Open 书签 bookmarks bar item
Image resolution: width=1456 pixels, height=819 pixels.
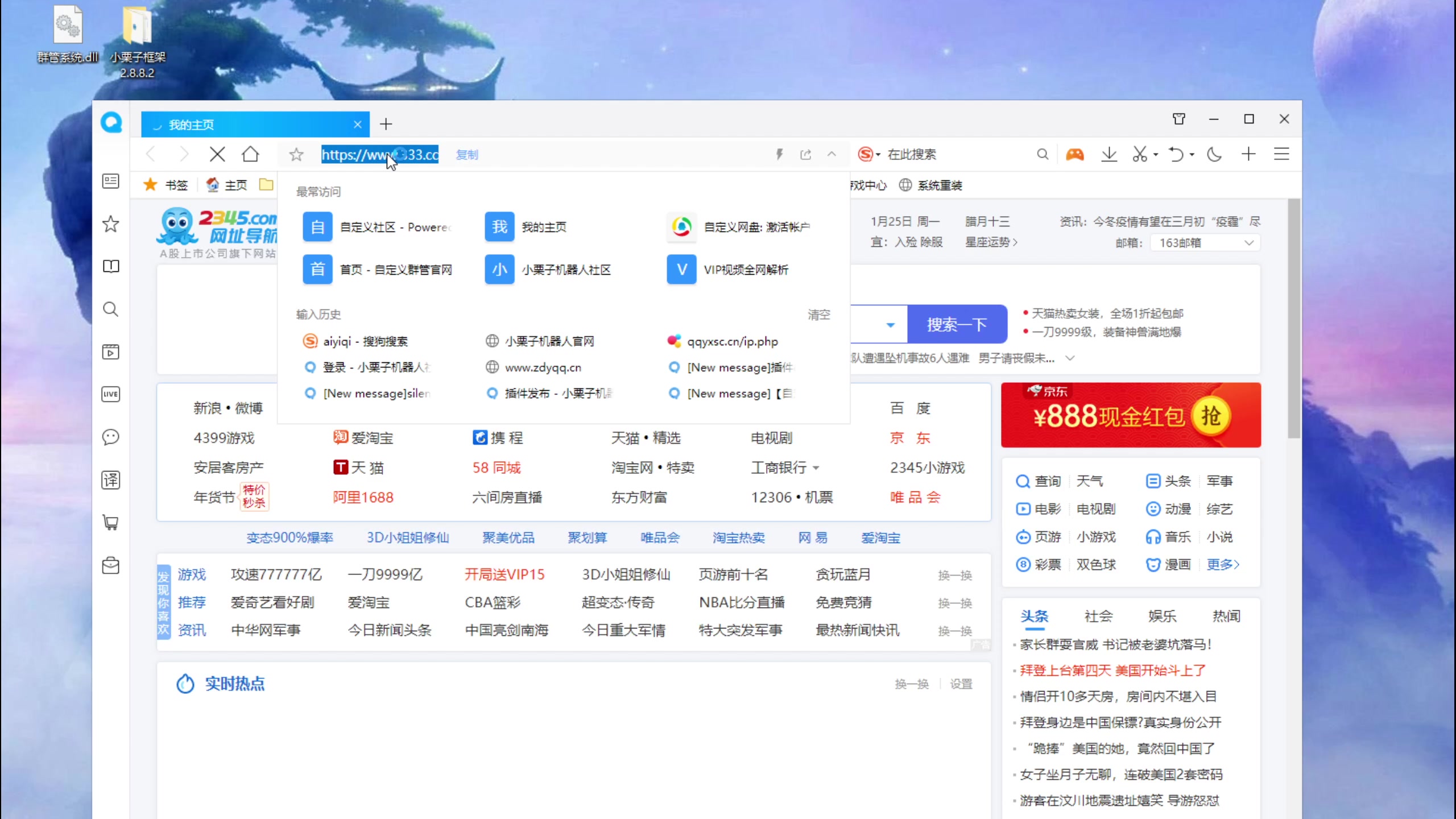tap(166, 185)
